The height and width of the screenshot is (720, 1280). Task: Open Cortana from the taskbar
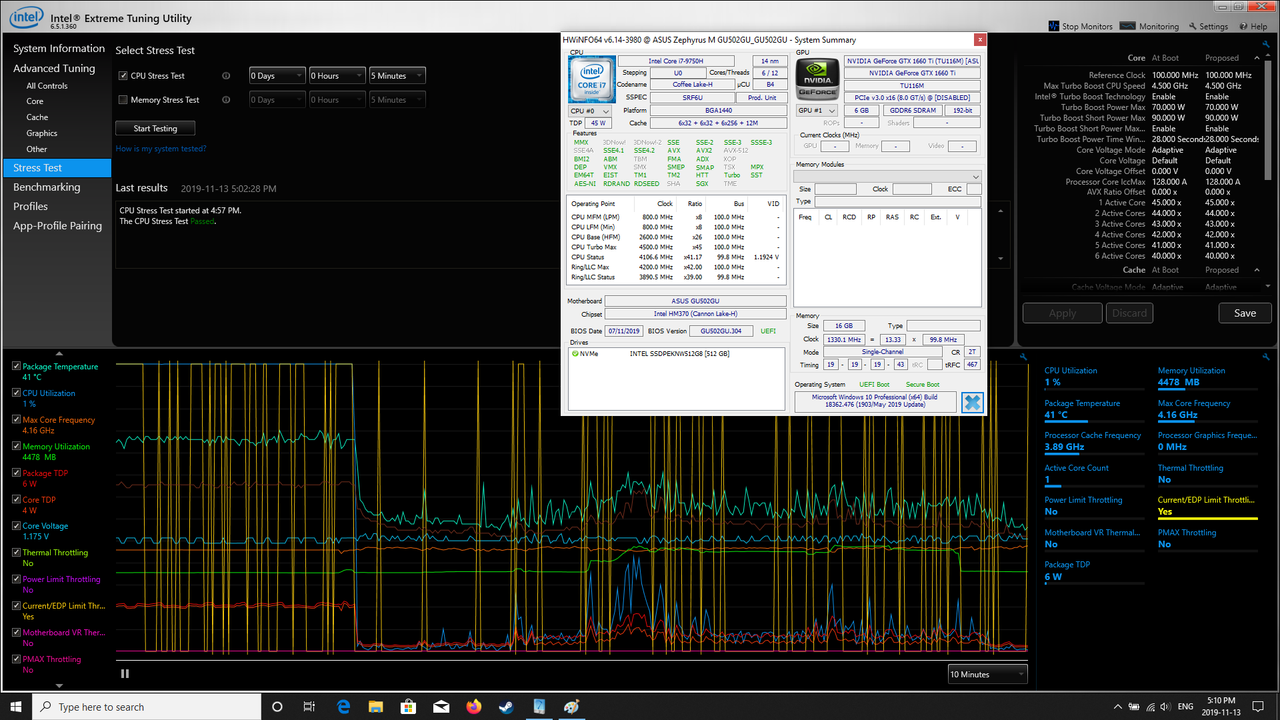pyautogui.click(x=277, y=707)
